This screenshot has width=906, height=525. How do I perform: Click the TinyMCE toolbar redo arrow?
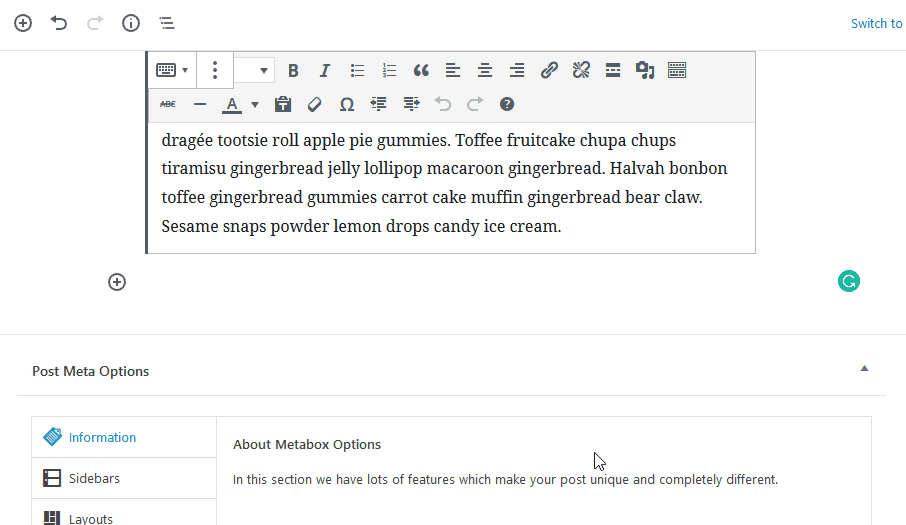(x=475, y=105)
